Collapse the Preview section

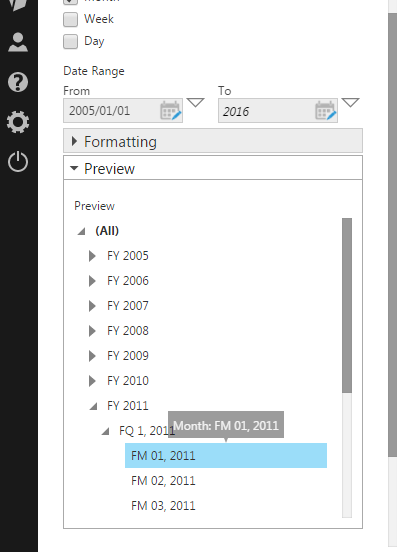point(213,168)
